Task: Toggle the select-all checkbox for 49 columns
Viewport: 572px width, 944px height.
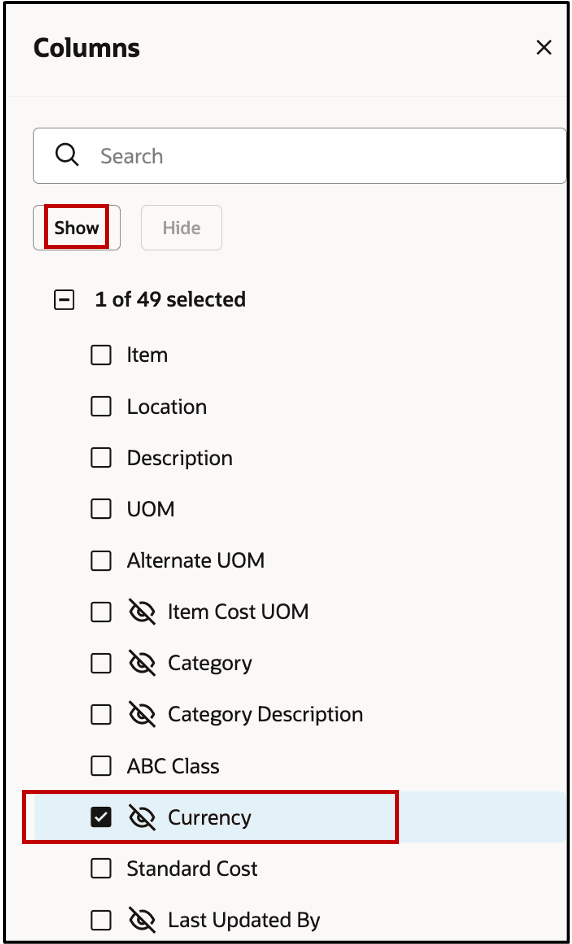Action: tap(64, 300)
